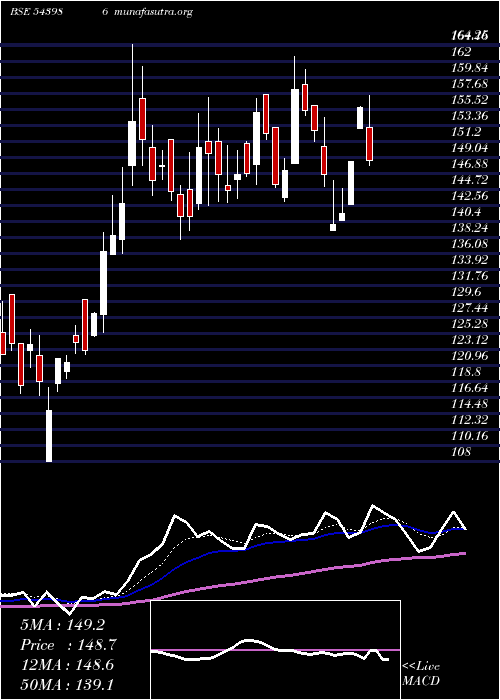This screenshot has width=500, height=700.
Task: Select the 118.8 price label
Action: point(466,372)
